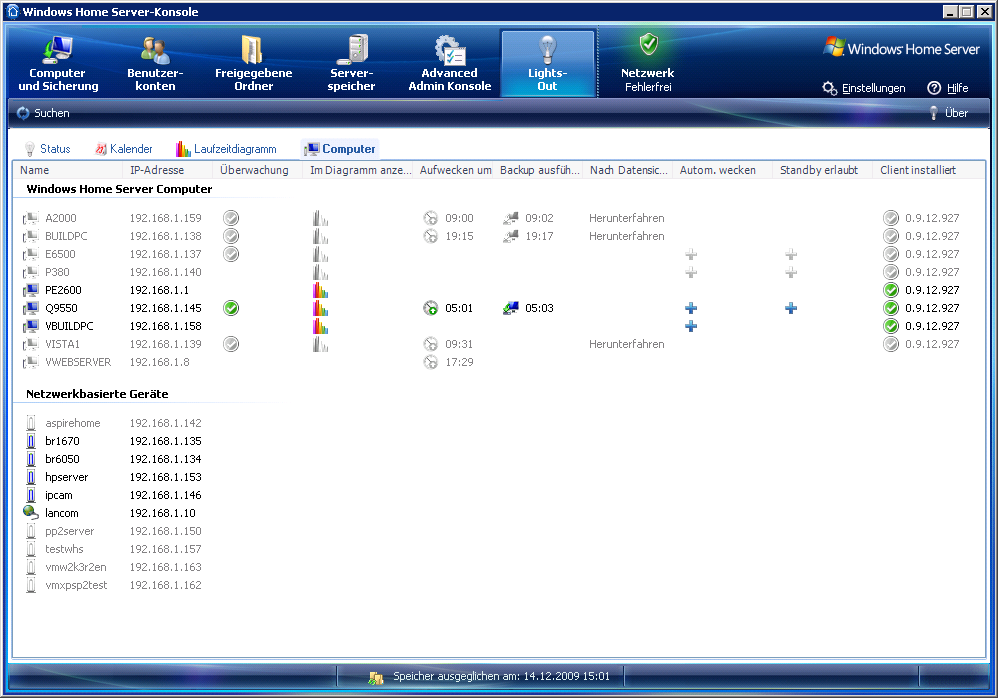The width and height of the screenshot is (998, 698).
Task: Sort by Client installiert column header
Action: tap(928, 170)
